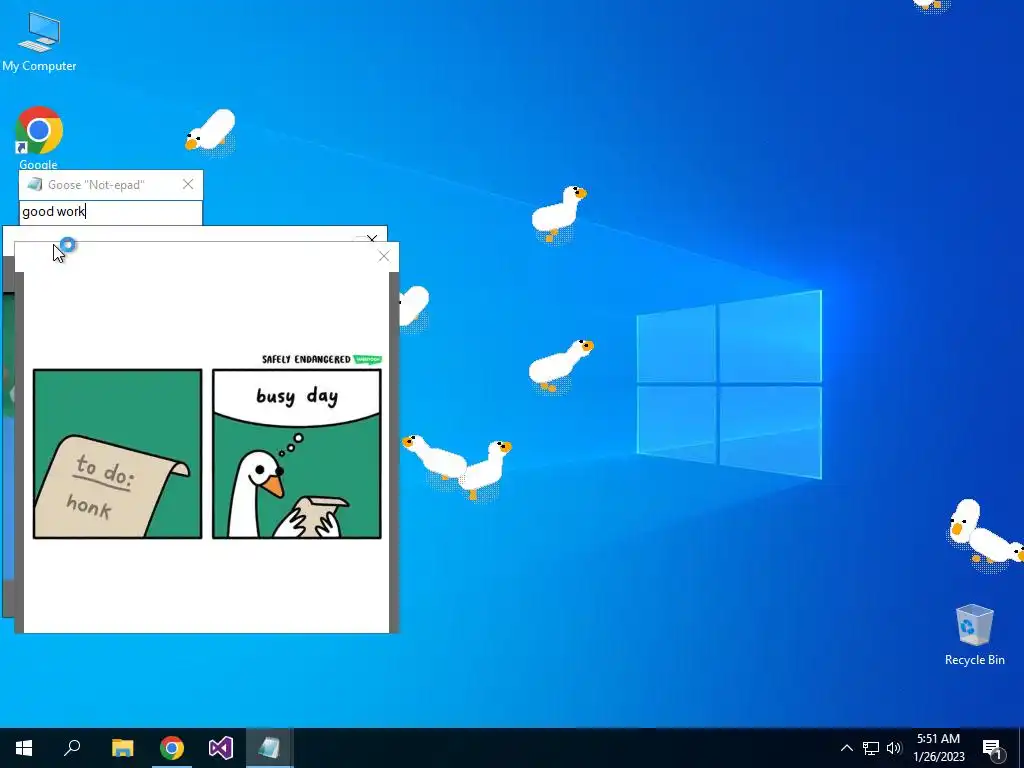Open the network status tray icon

(871, 748)
